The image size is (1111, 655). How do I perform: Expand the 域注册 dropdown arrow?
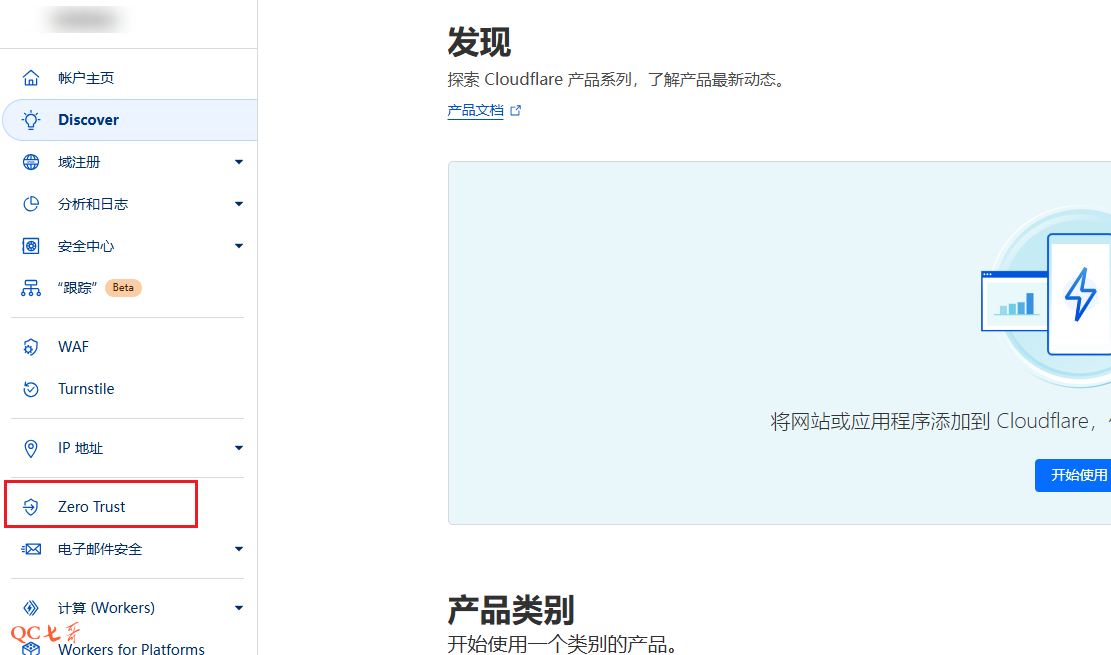point(238,162)
